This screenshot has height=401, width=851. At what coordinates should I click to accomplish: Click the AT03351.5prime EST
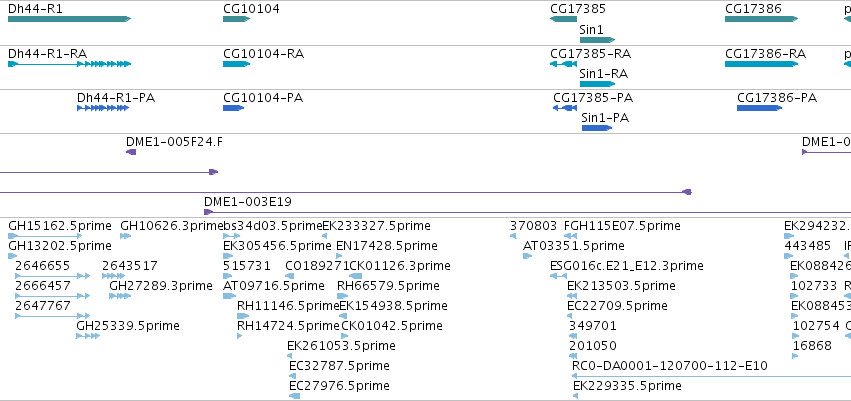pyautogui.click(x=528, y=256)
